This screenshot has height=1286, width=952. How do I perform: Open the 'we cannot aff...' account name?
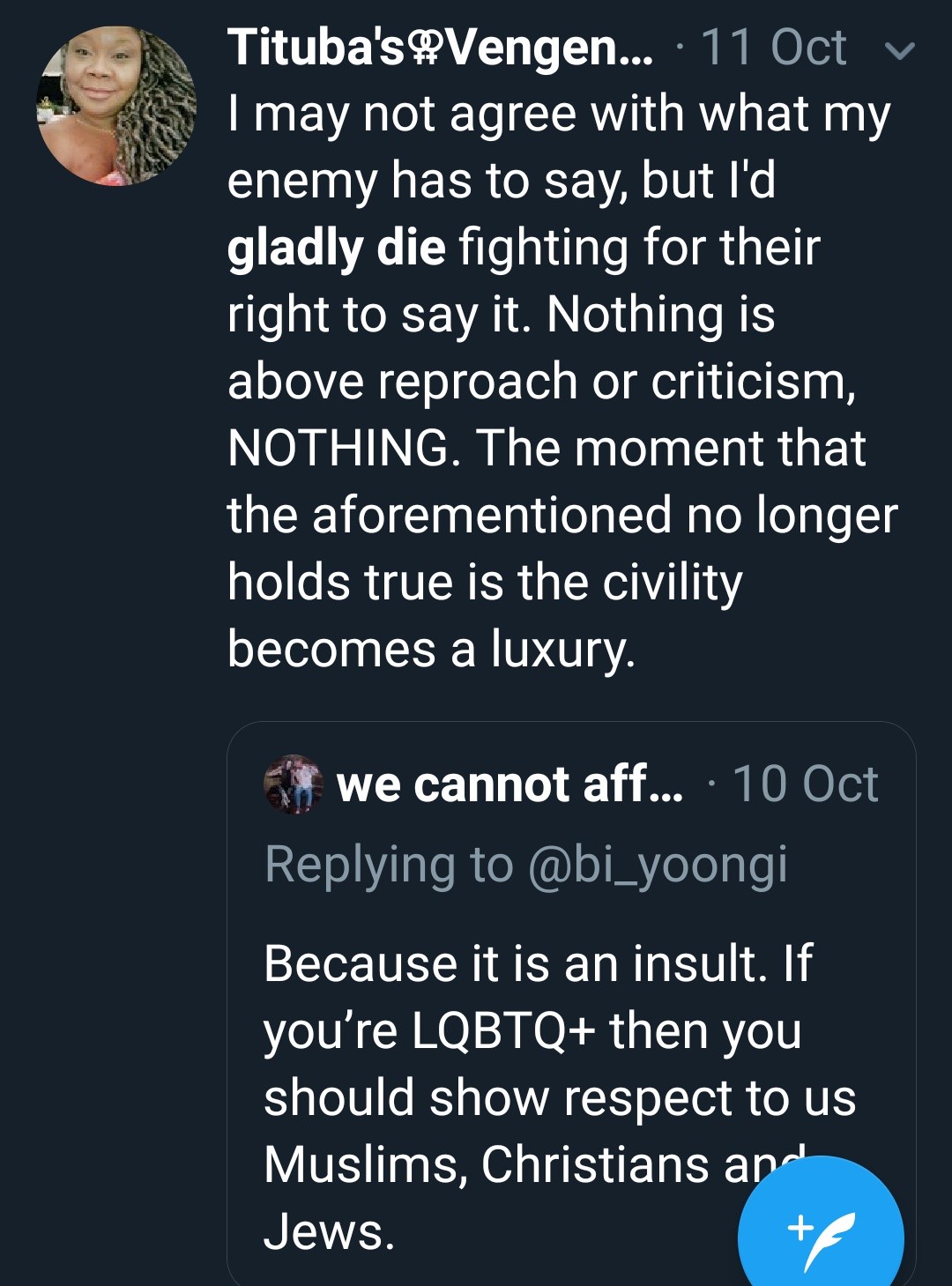[x=509, y=784]
